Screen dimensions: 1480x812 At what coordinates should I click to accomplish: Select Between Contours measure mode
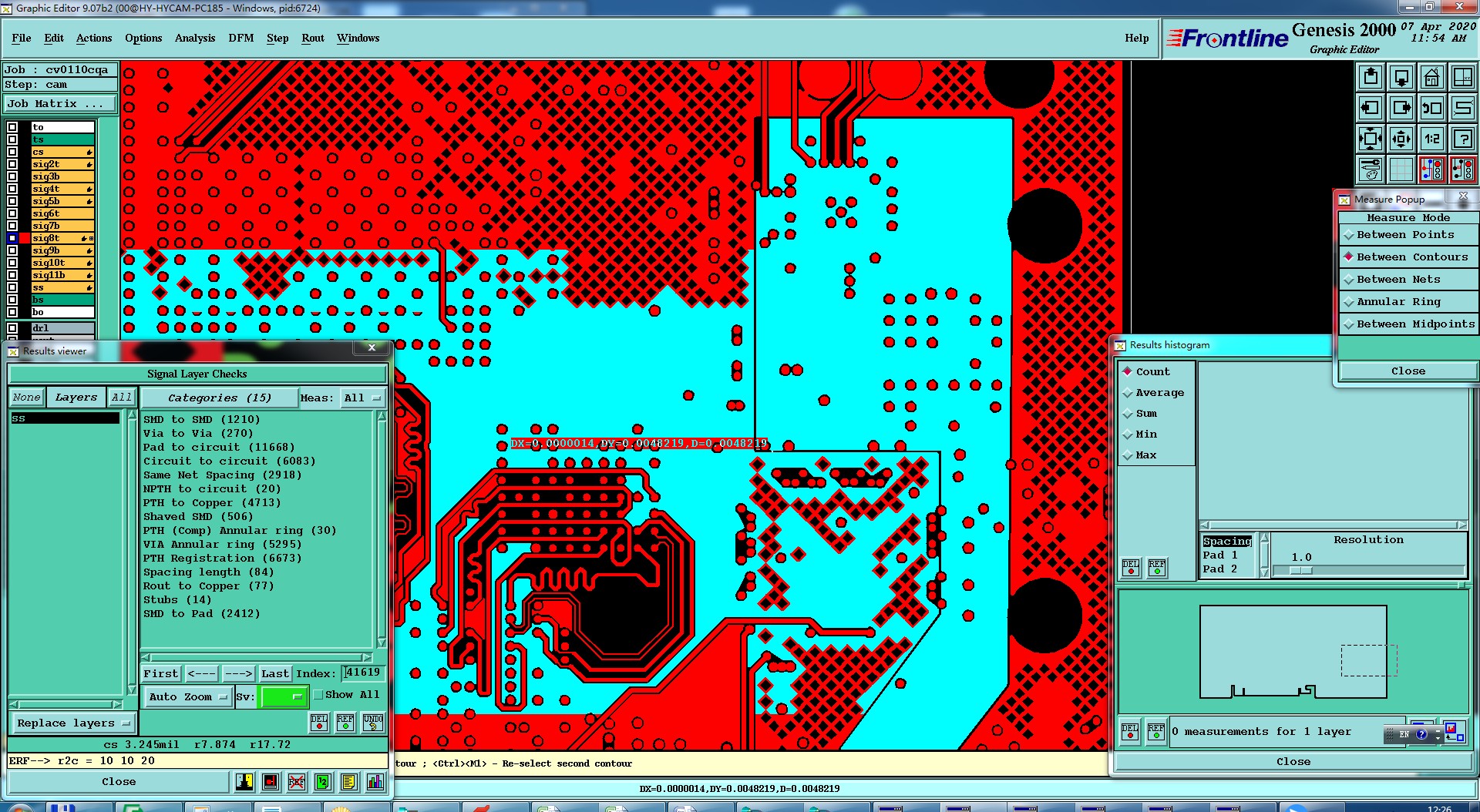click(x=1408, y=257)
